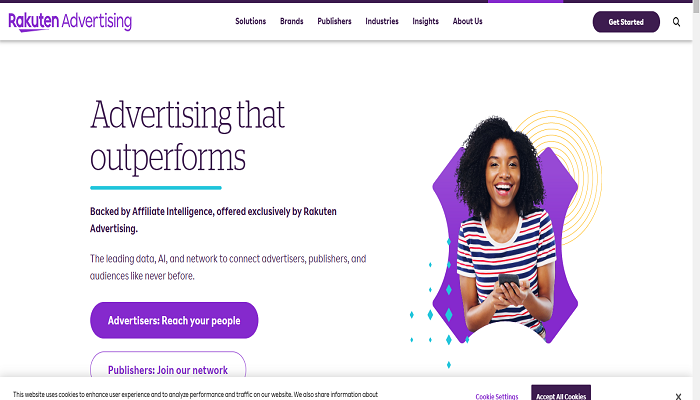Dismiss the cookie banner with X
700x400 pixels.
[x=678, y=396]
